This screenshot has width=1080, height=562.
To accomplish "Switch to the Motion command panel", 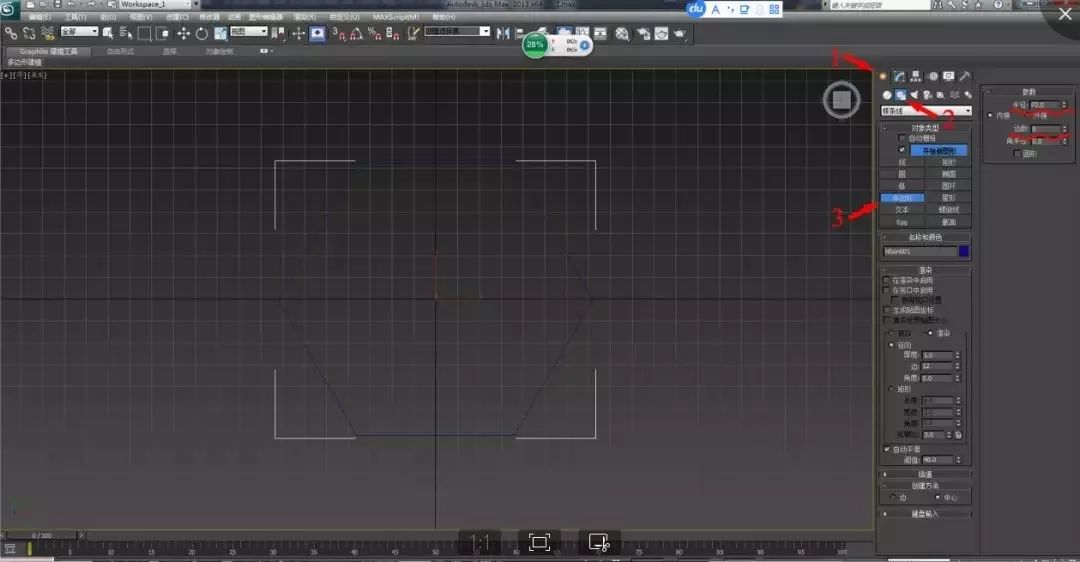I will pos(933,76).
